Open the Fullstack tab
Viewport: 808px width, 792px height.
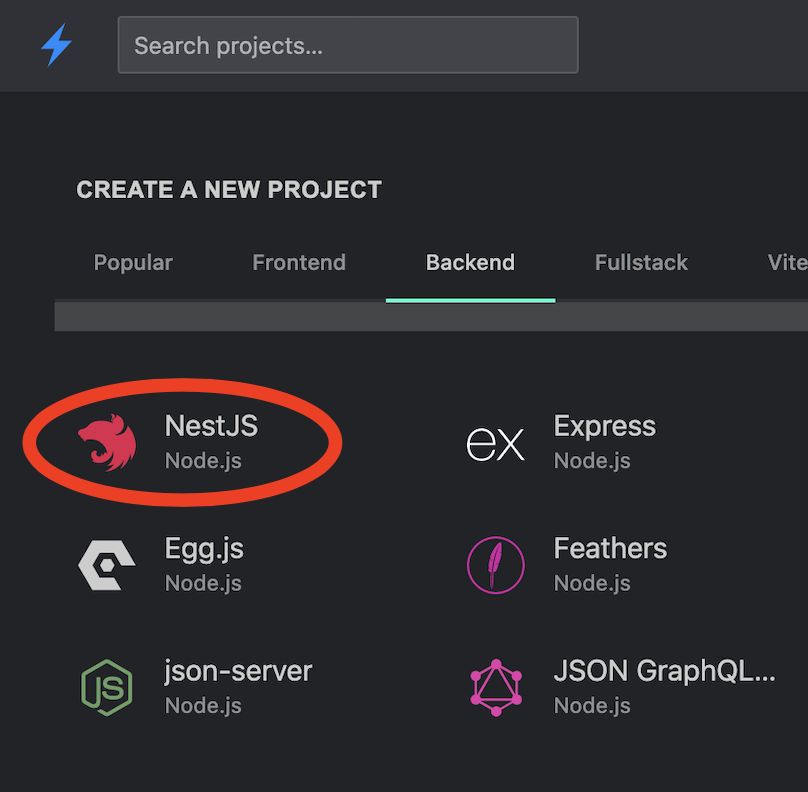pyautogui.click(x=642, y=262)
